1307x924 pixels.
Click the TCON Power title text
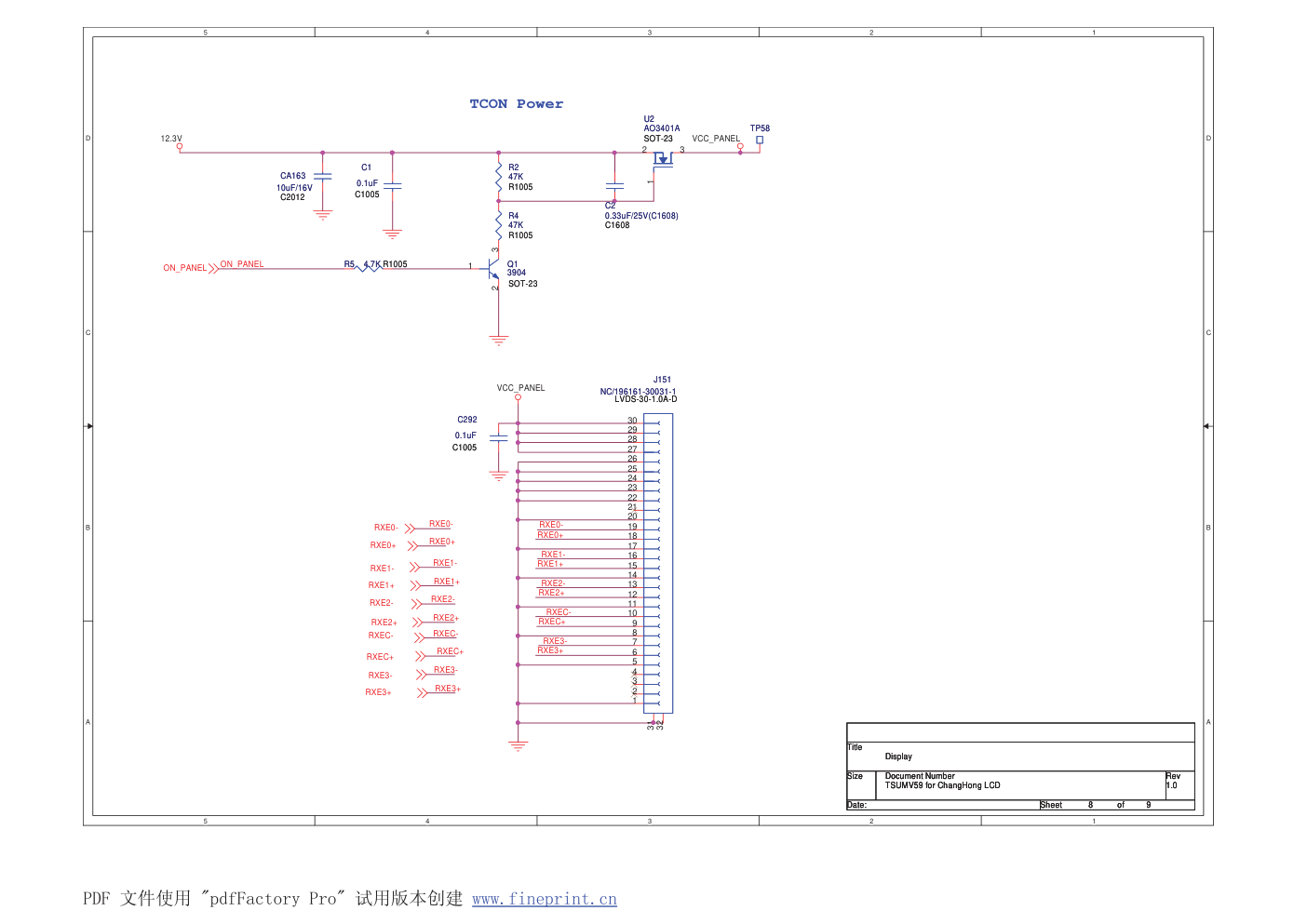click(517, 104)
